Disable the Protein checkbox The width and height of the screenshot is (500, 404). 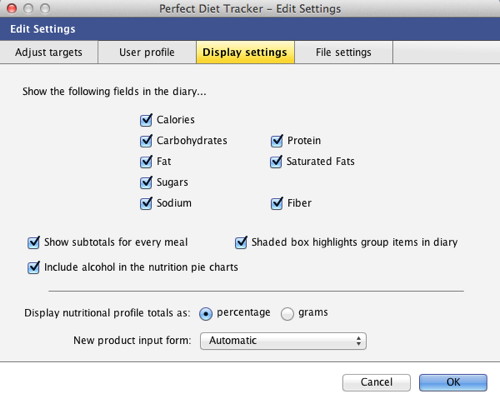tap(277, 141)
